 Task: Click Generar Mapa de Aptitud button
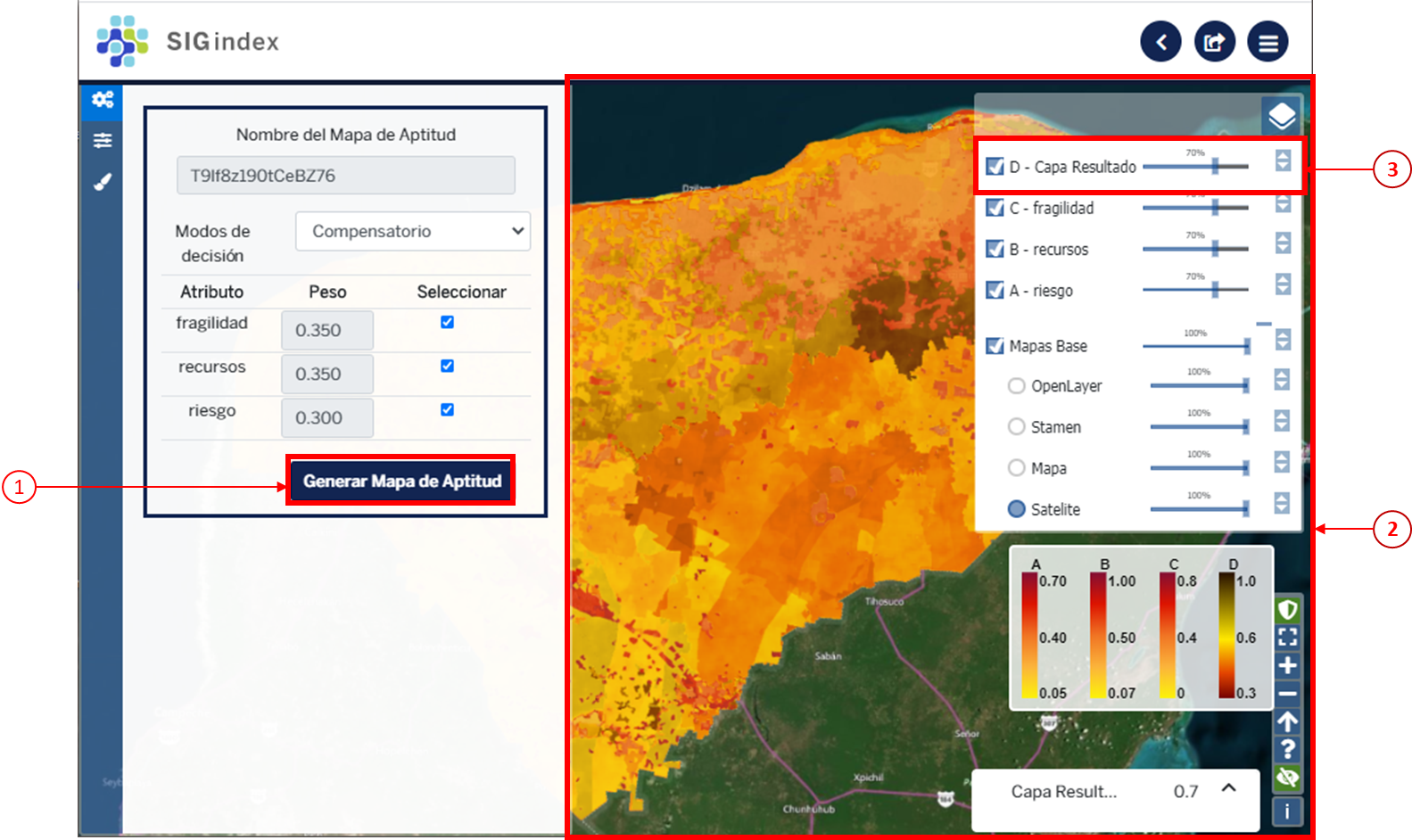[x=402, y=481]
